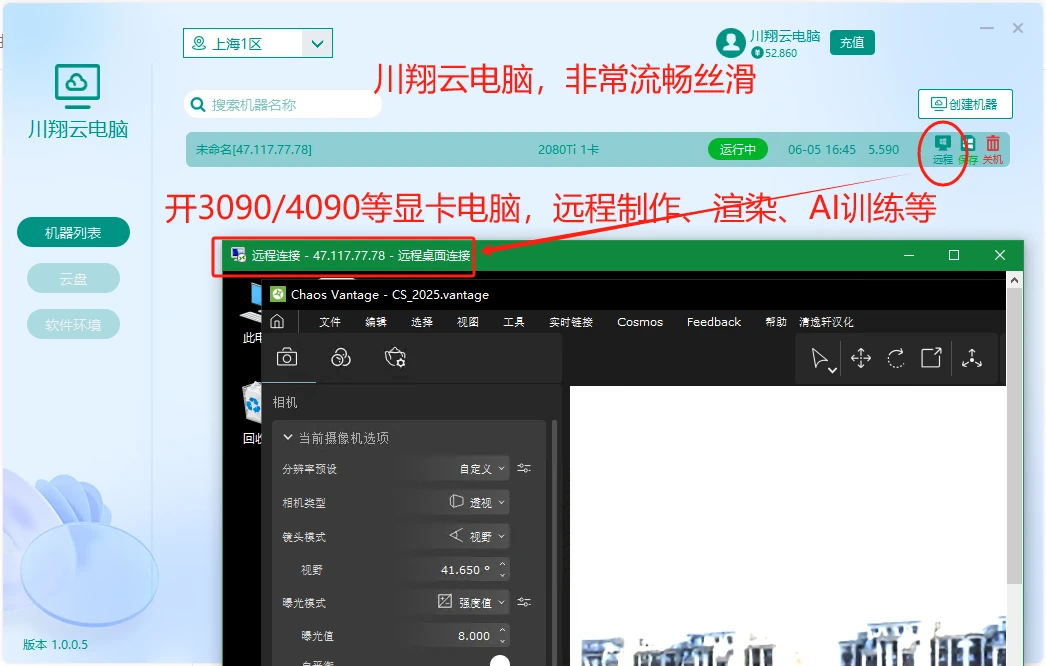Viewport: 1046px width, 666px height.
Task: Open the selection tool dropdown arrow
Action: 833,370
